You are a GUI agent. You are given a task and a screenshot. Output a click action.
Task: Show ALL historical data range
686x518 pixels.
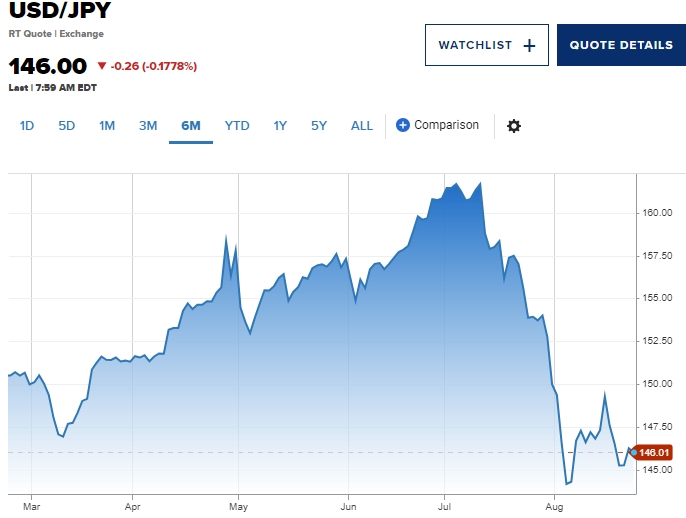[361, 126]
